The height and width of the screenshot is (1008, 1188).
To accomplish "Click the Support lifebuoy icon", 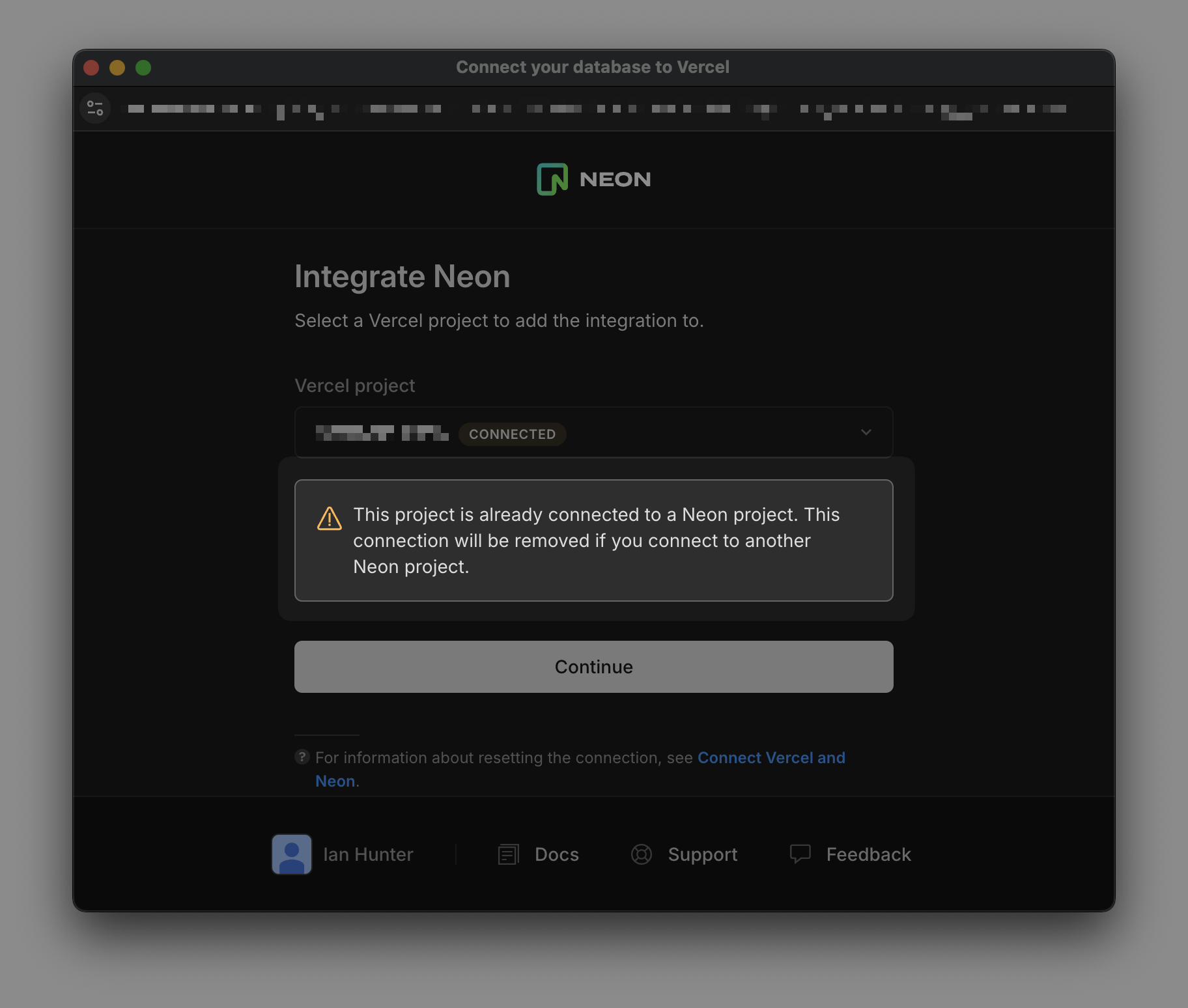I will coord(642,854).
